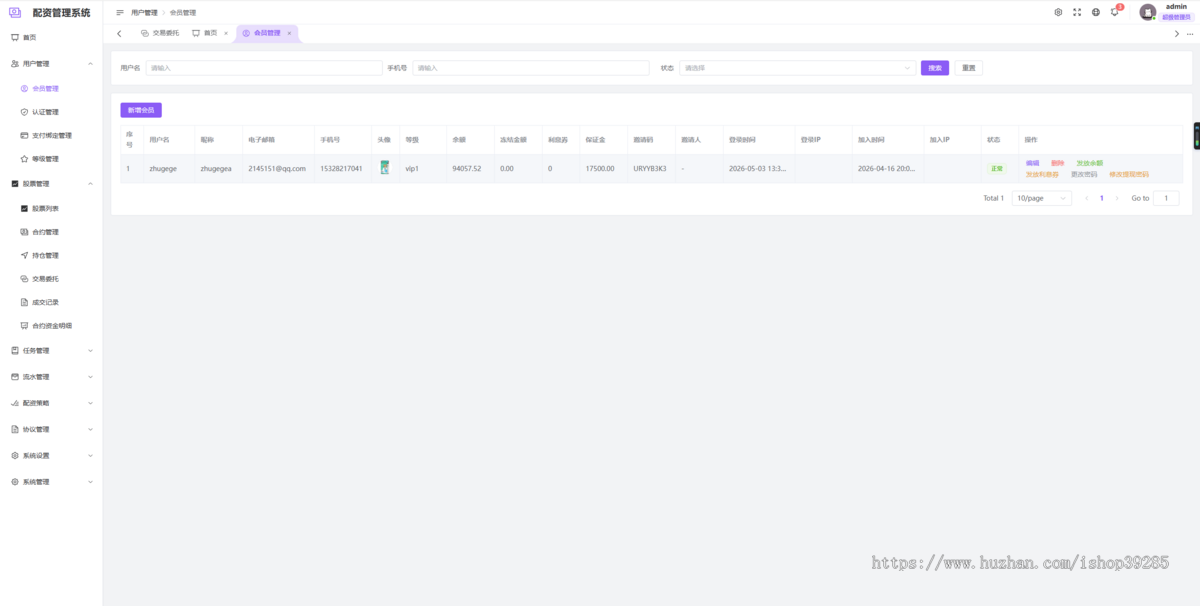The image size is (1200, 606).
Task: Open 等级管理 in the sidebar
Action: click(x=45, y=159)
